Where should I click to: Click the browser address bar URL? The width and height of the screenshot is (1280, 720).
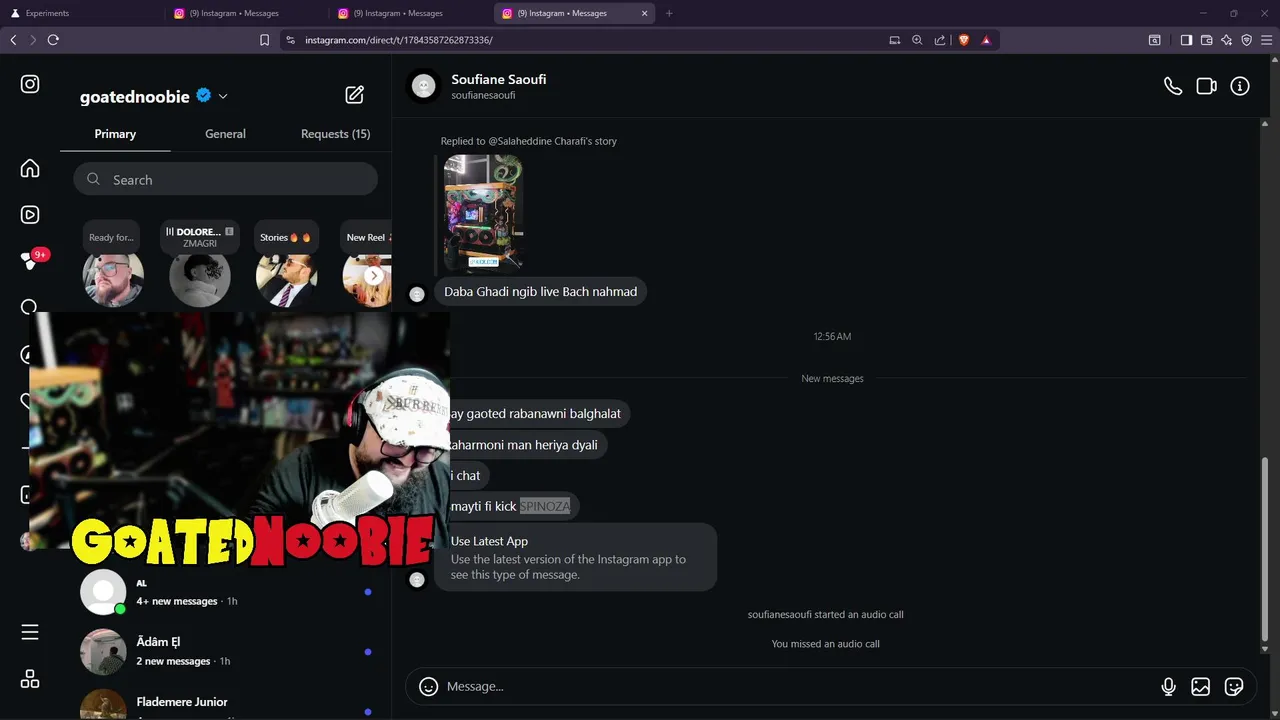pos(399,40)
